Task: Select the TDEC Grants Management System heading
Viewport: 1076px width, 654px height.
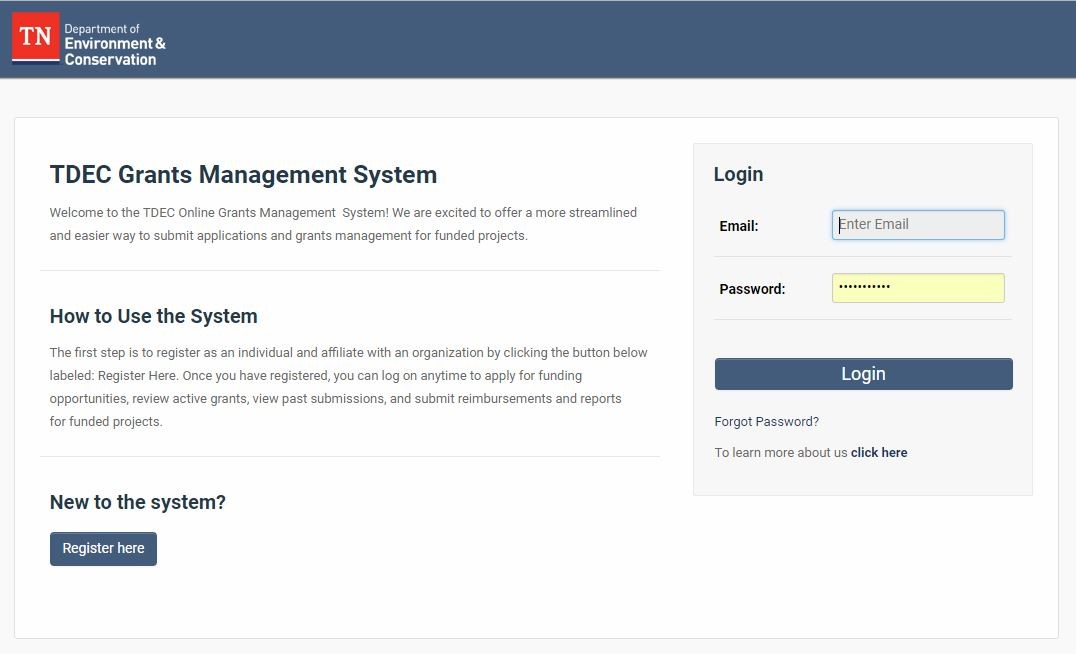Action: coord(243,174)
